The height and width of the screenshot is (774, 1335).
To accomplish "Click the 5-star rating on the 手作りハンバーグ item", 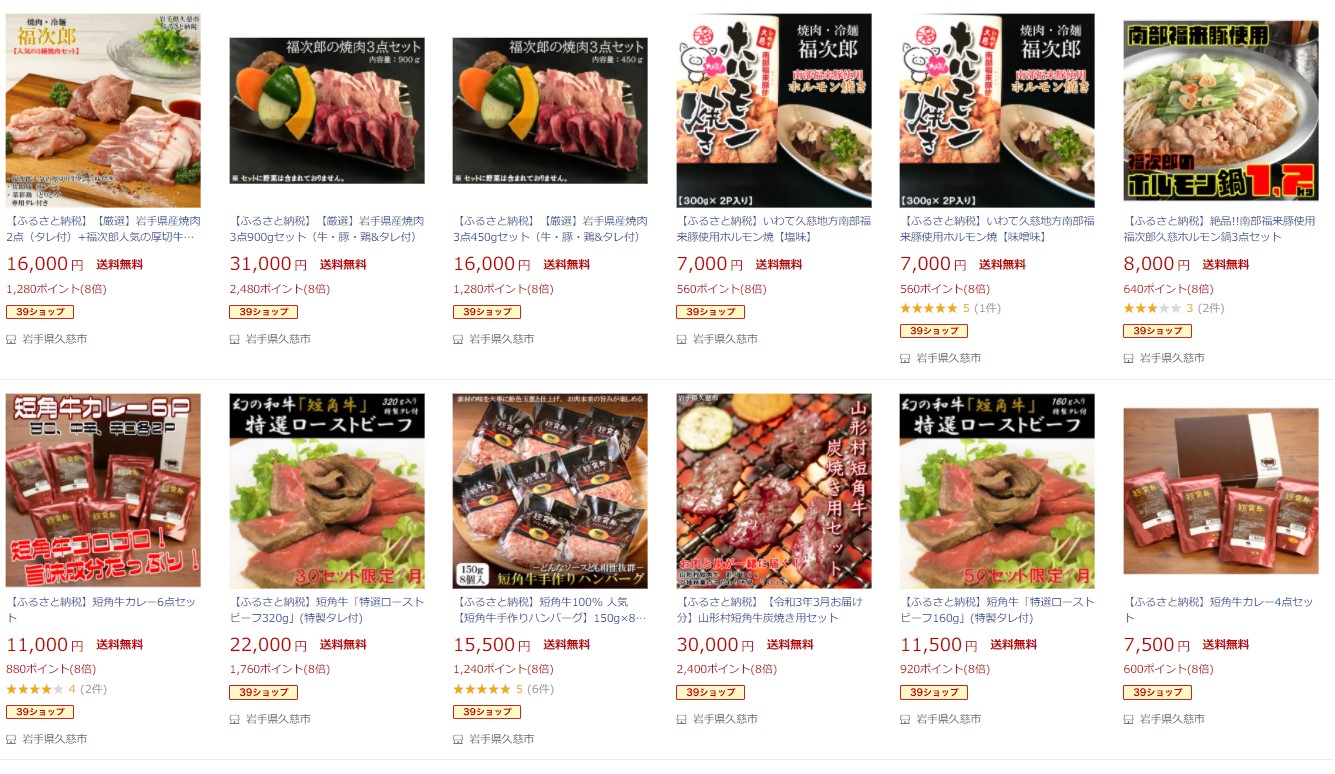I will click(x=481, y=689).
